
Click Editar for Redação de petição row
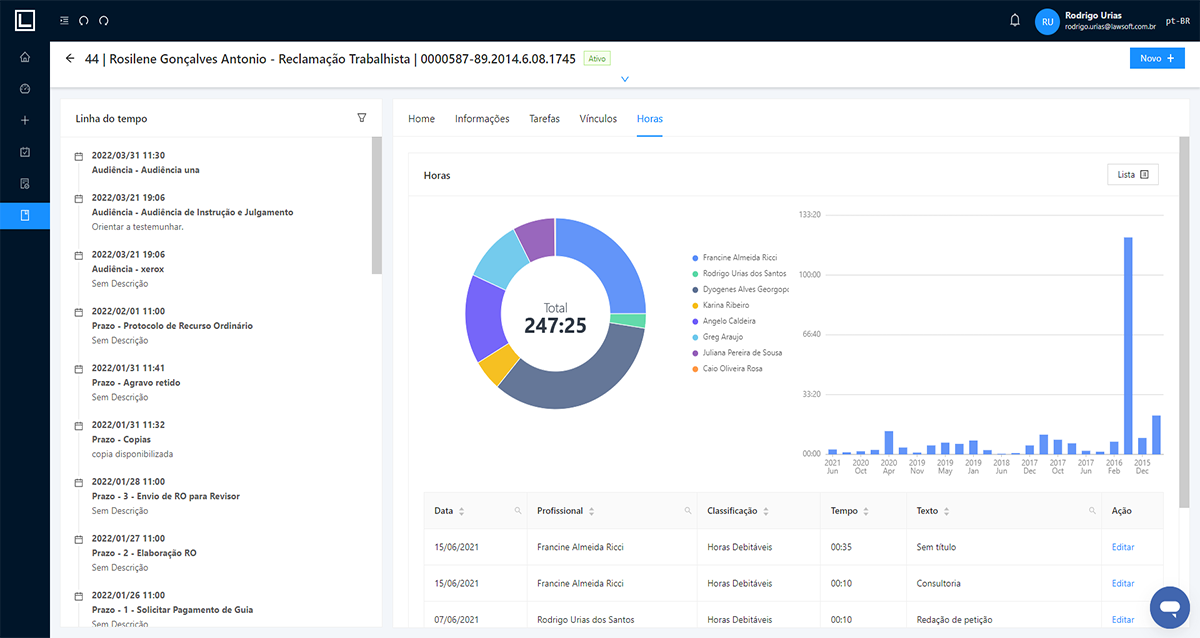coord(1123,620)
